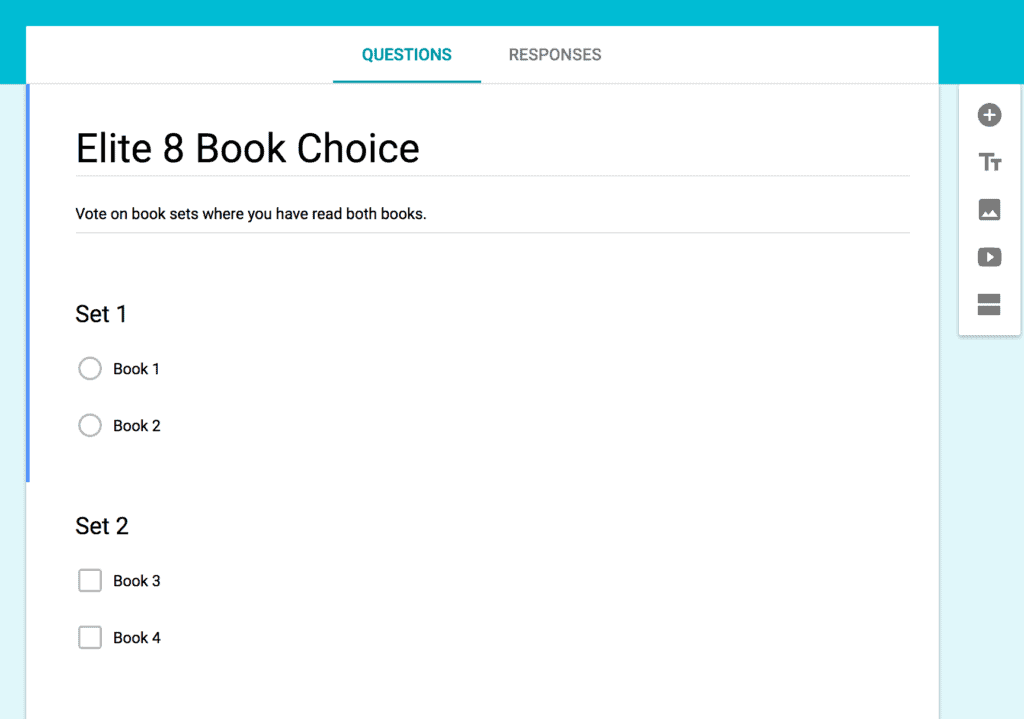Check the Book 3 checkbox
The height and width of the screenshot is (719, 1024).
(x=89, y=580)
